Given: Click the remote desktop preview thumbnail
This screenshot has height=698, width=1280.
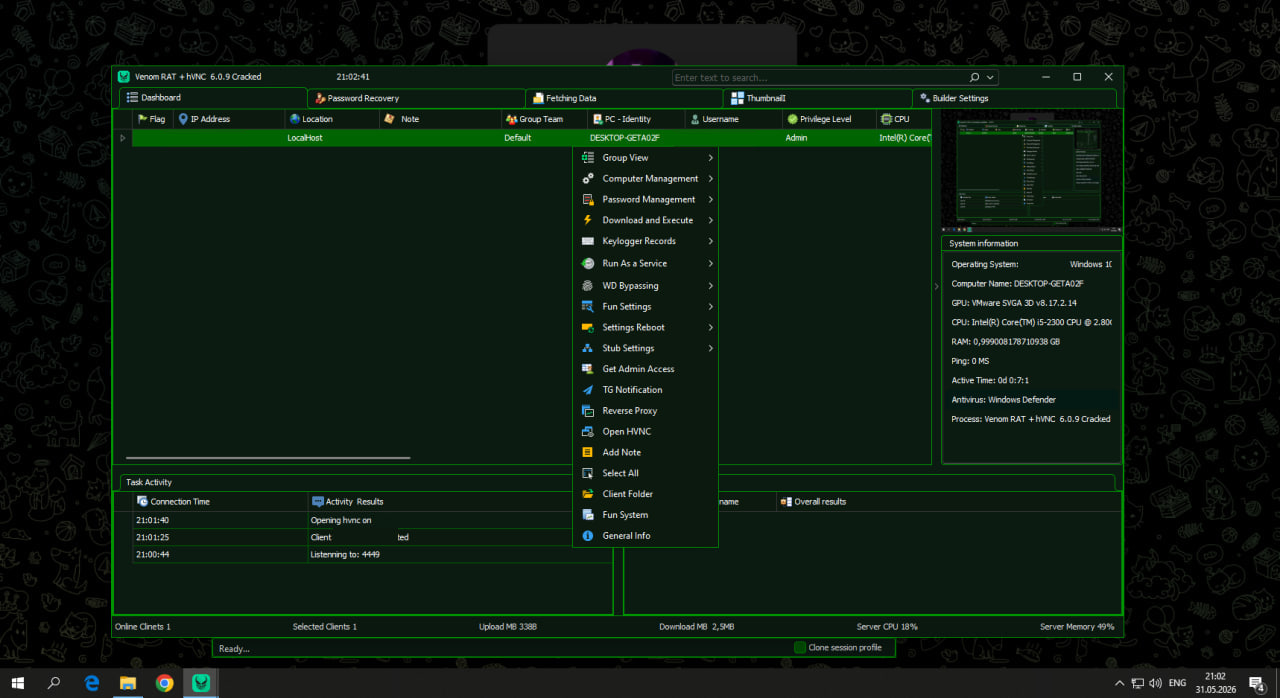Looking at the screenshot, I should [1031, 171].
